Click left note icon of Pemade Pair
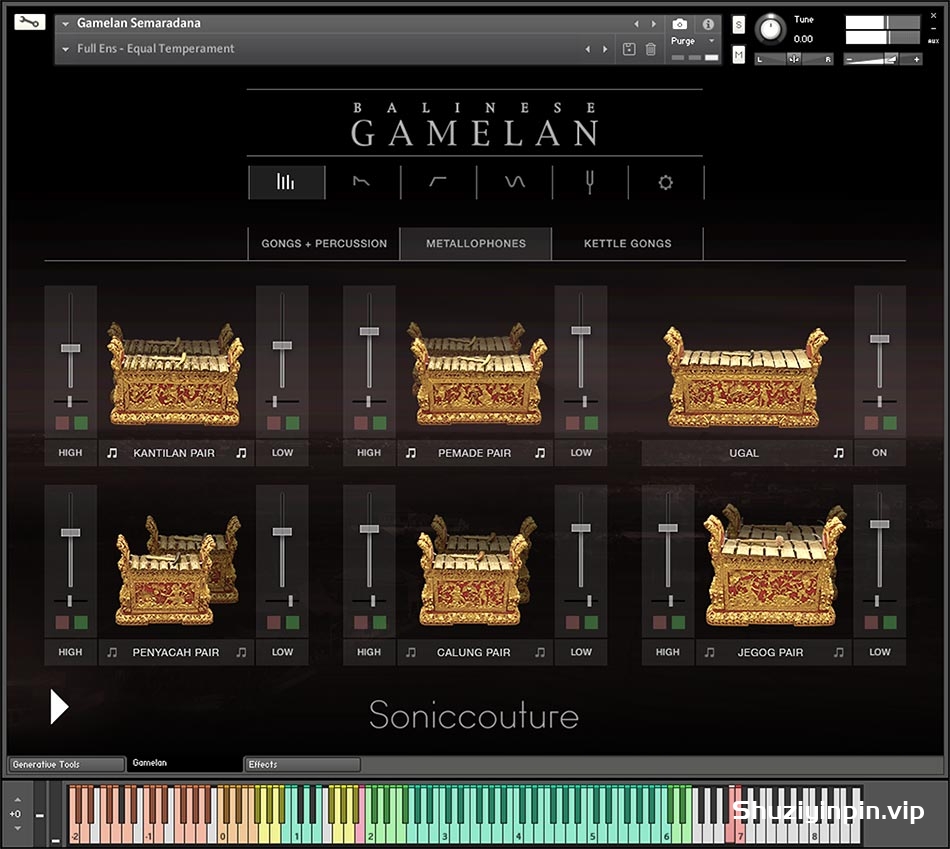The width and height of the screenshot is (950, 849). (411, 453)
